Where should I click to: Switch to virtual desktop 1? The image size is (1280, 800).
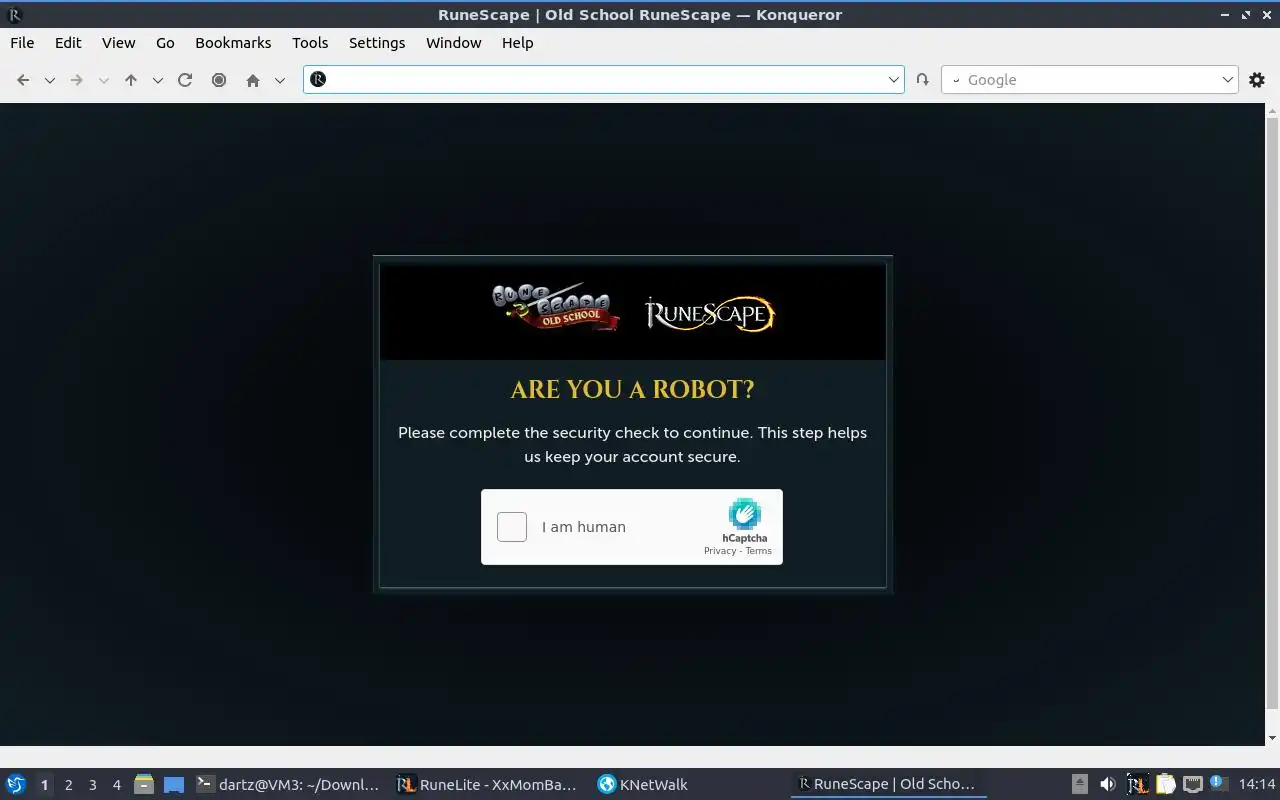(44, 785)
